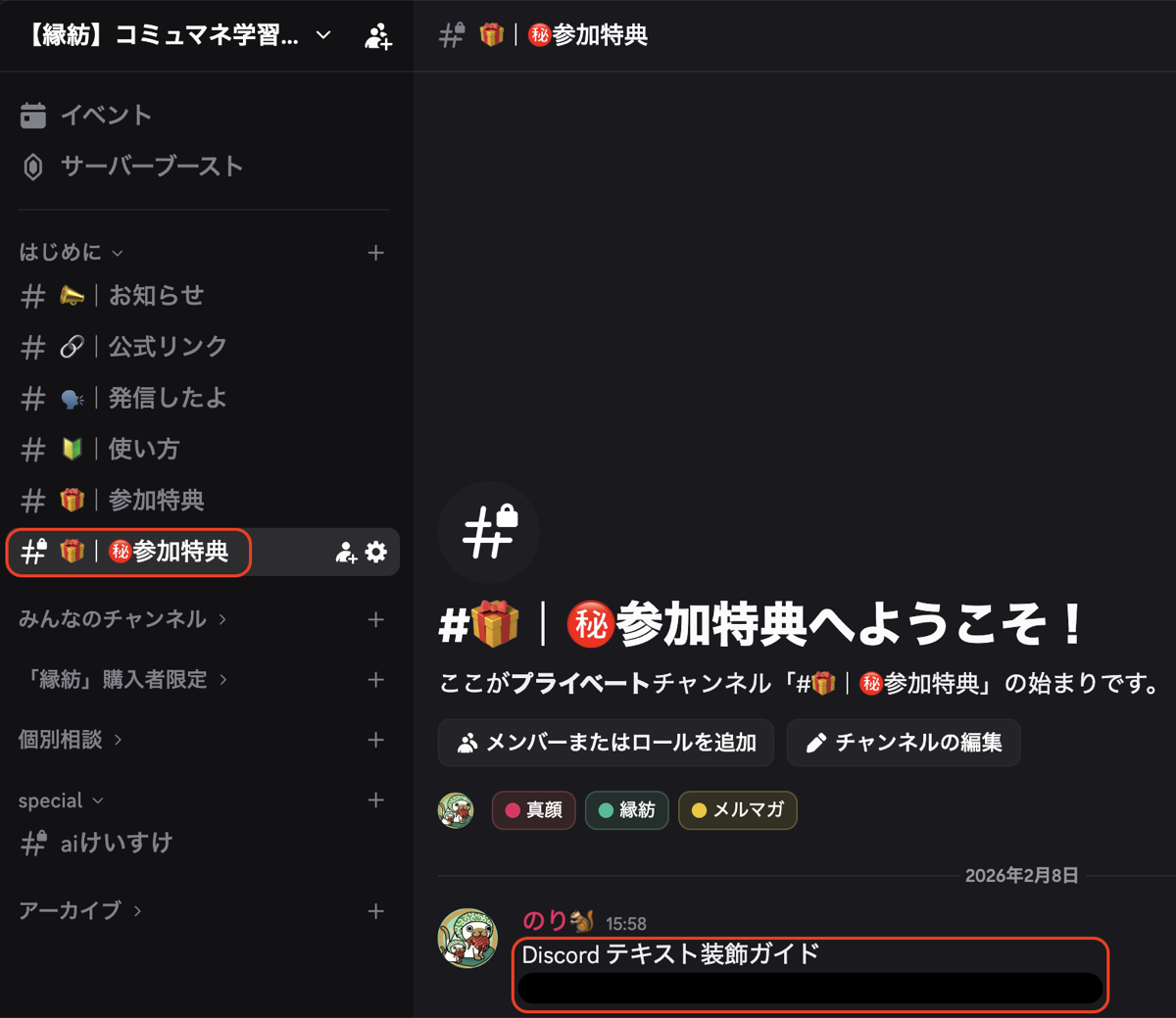Collapse the special category
1176x1018 pixels.
tap(61, 800)
